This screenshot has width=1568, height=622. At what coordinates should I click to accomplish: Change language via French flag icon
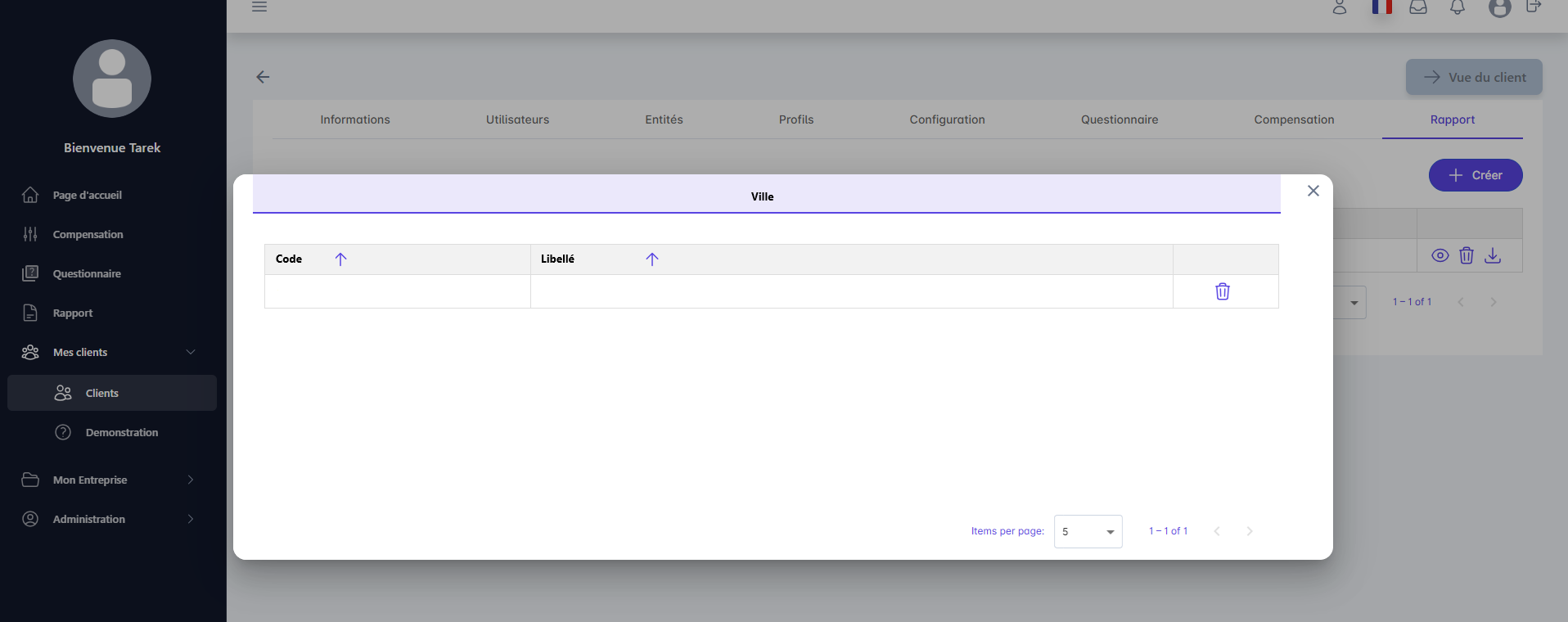coord(1381,7)
